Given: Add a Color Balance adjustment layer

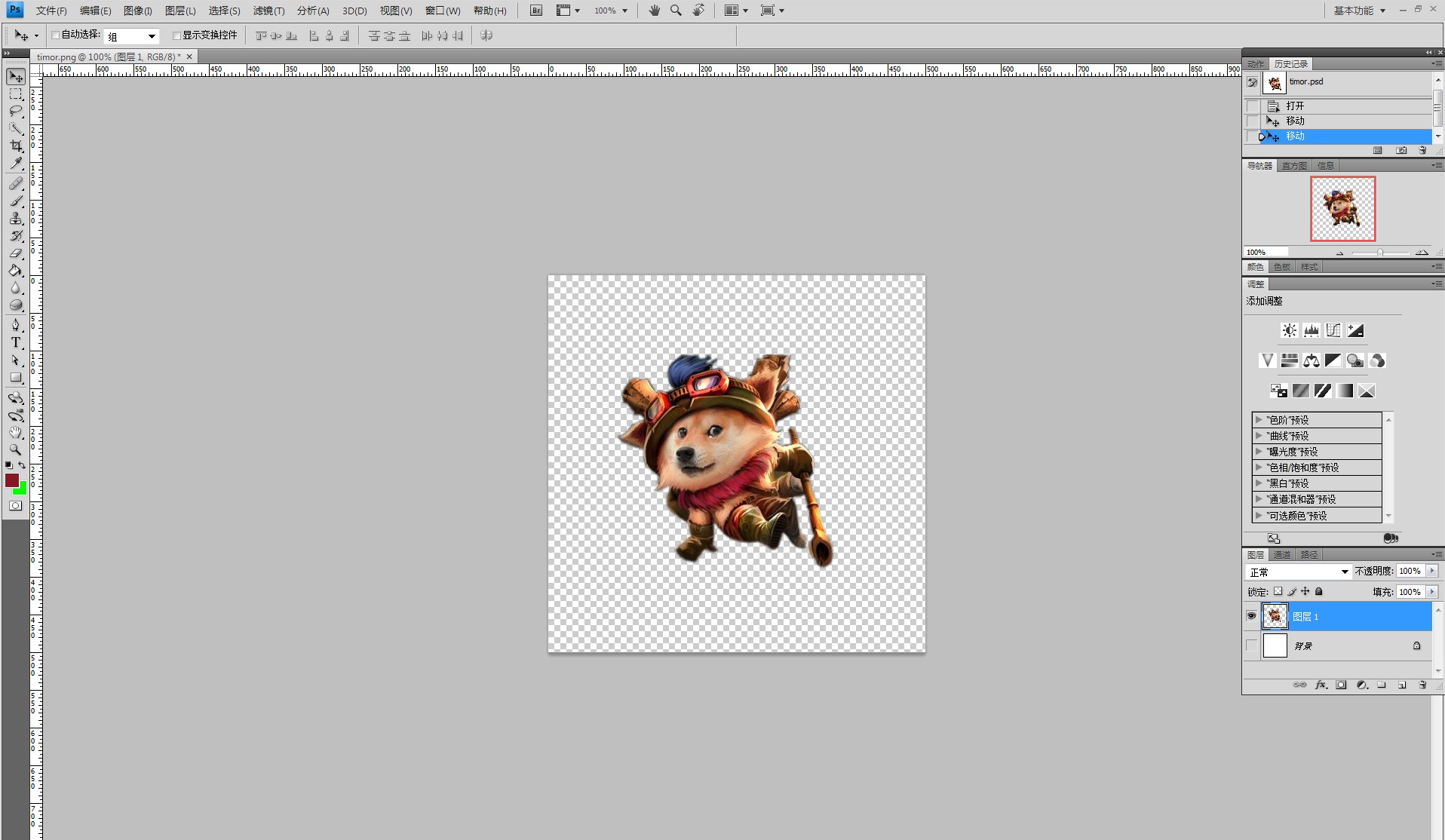Looking at the screenshot, I should (x=1312, y=360).
